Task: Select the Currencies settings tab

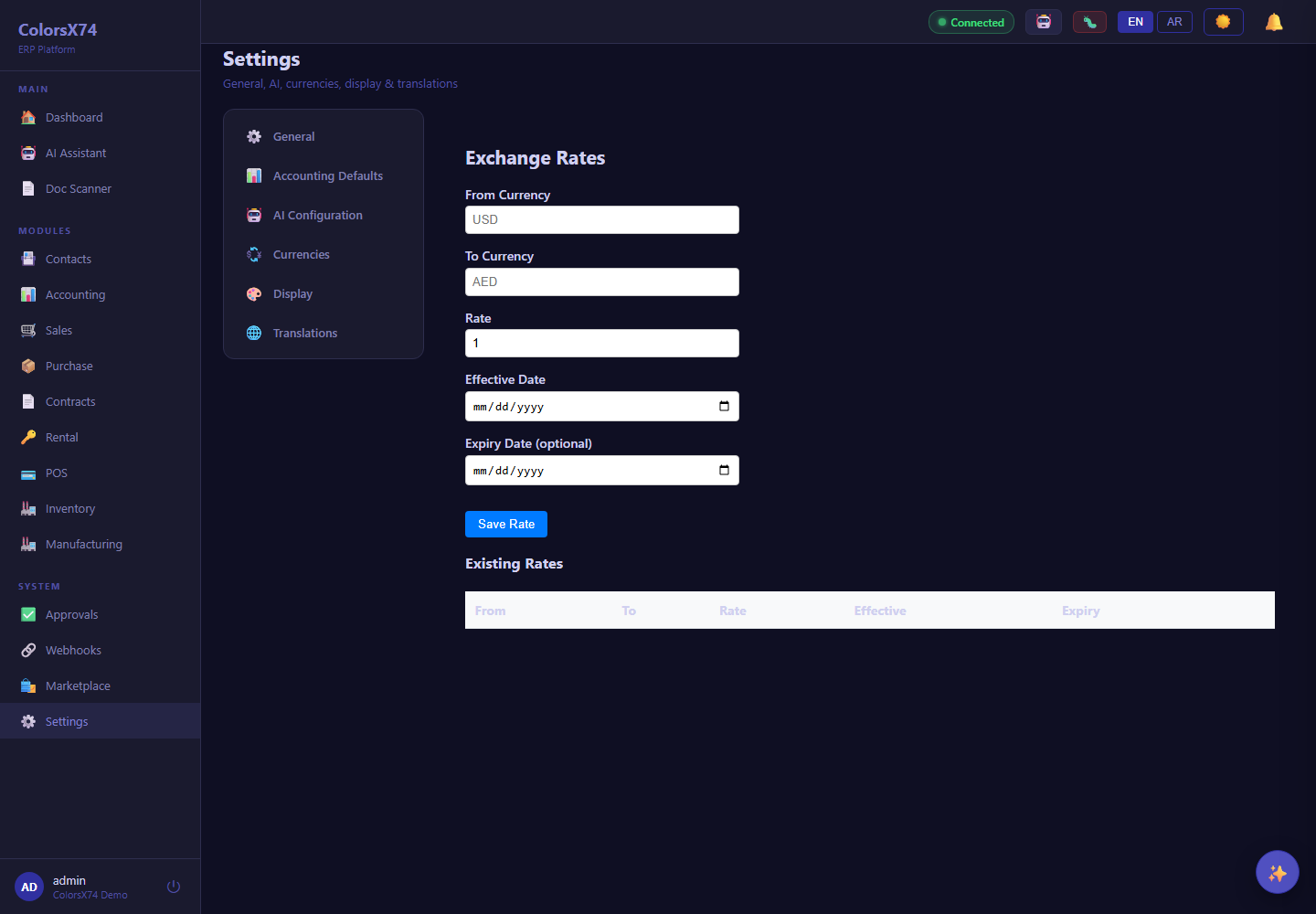Action: pyautogui.click(x=324, y=255)
